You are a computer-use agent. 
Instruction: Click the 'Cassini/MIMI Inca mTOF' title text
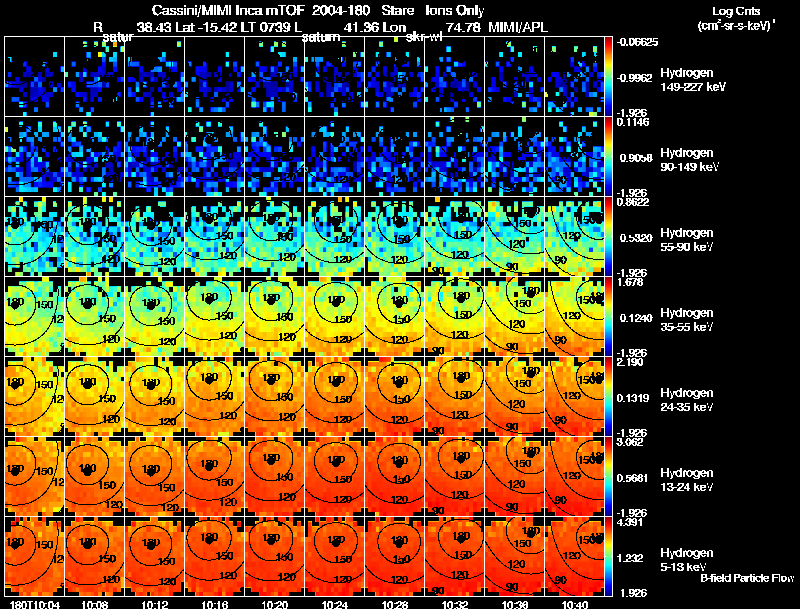tap(228, 11)
